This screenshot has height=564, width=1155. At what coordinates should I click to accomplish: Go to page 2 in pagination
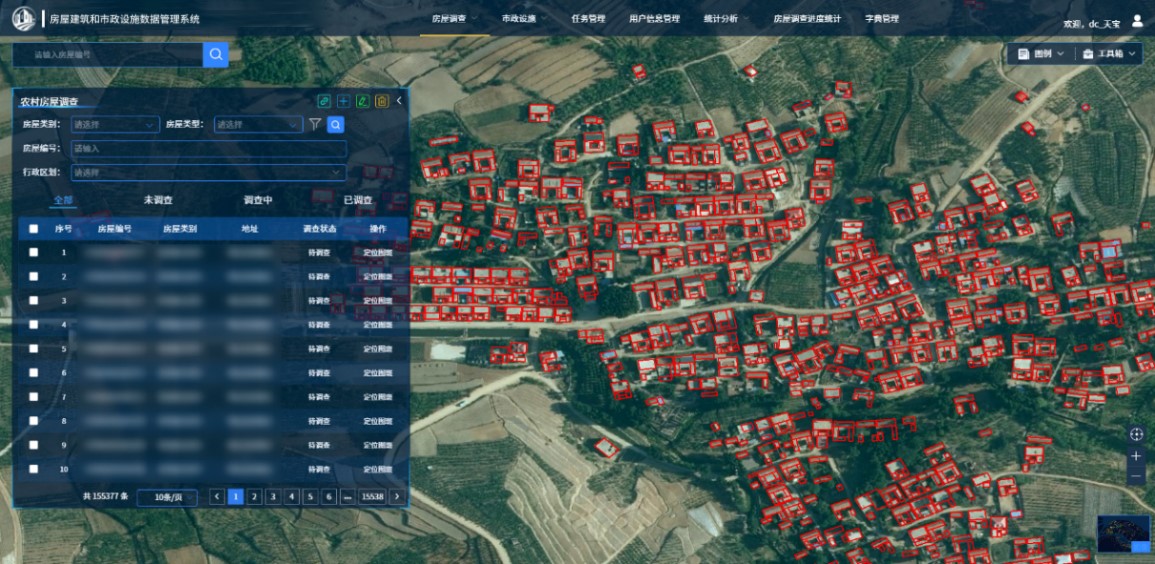(254, 496)
